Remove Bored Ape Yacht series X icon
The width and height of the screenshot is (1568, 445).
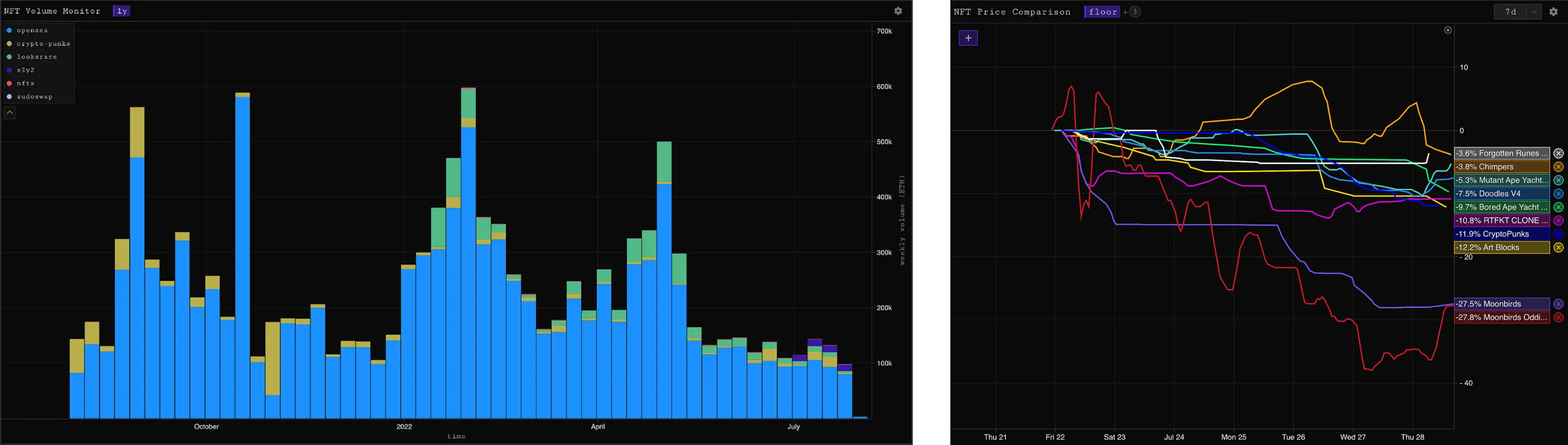click(x=1558, y=207)
